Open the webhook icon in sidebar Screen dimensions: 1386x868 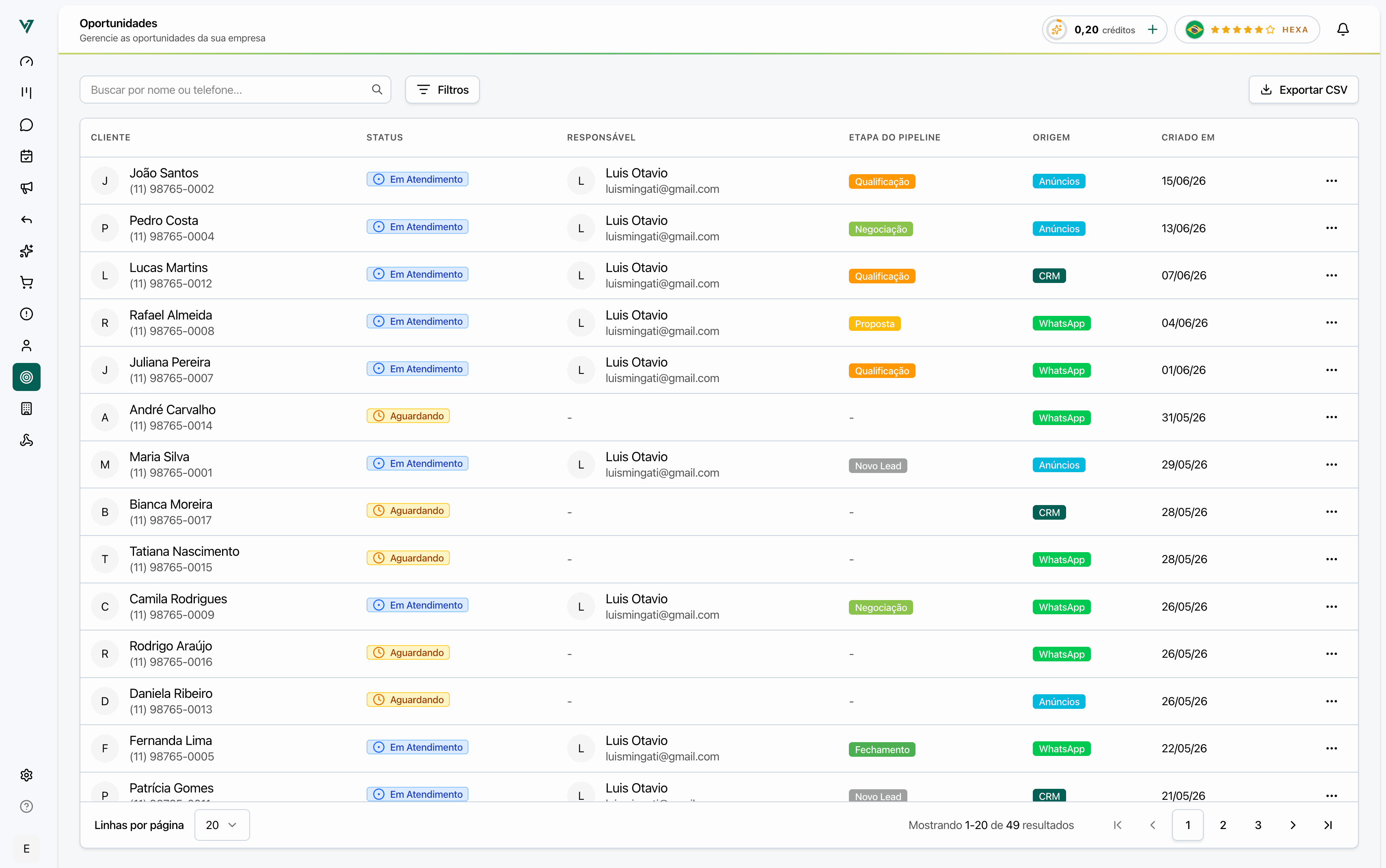(x=26, y=440)
